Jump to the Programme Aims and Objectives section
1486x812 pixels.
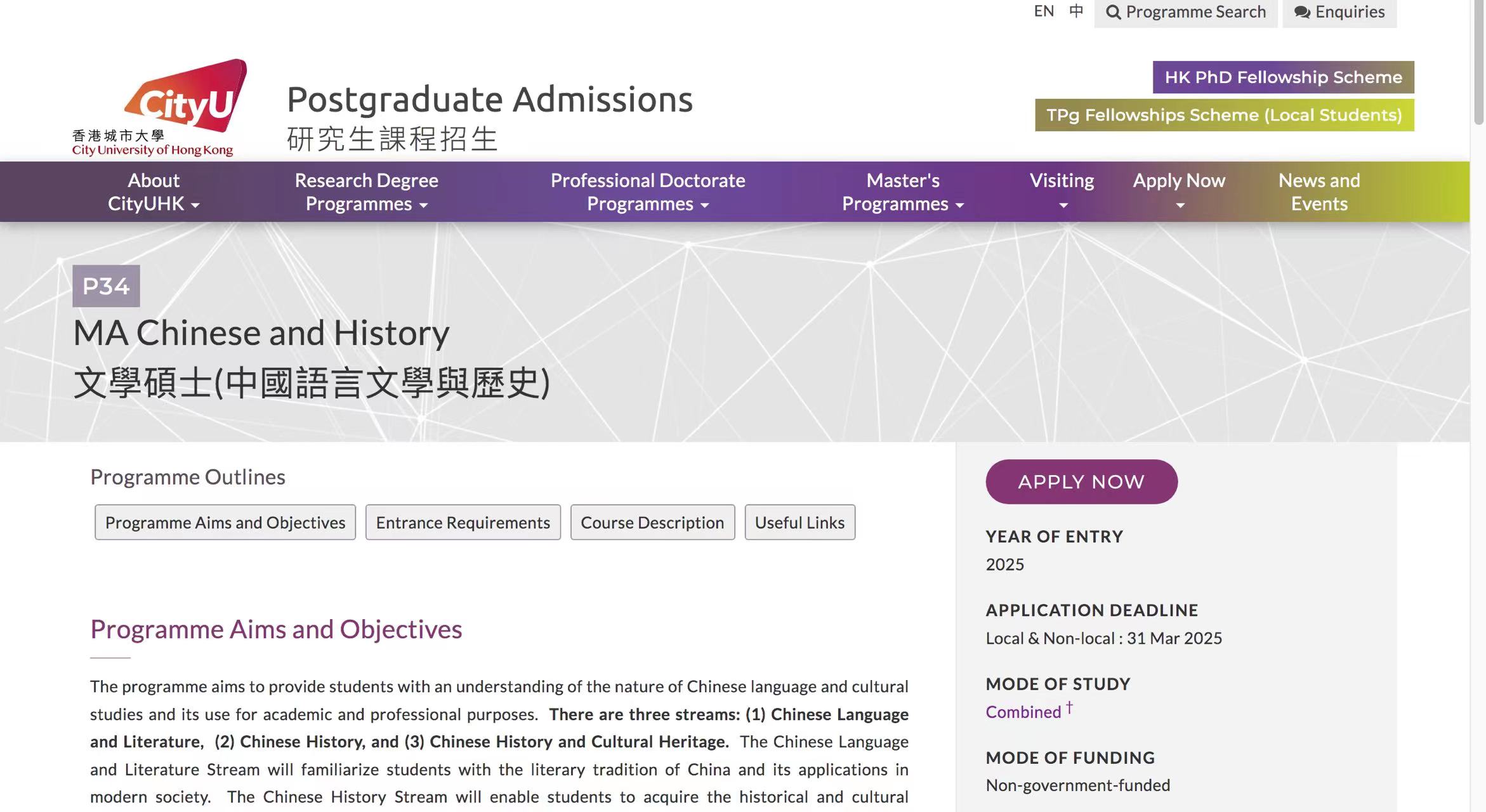point(225,522)
